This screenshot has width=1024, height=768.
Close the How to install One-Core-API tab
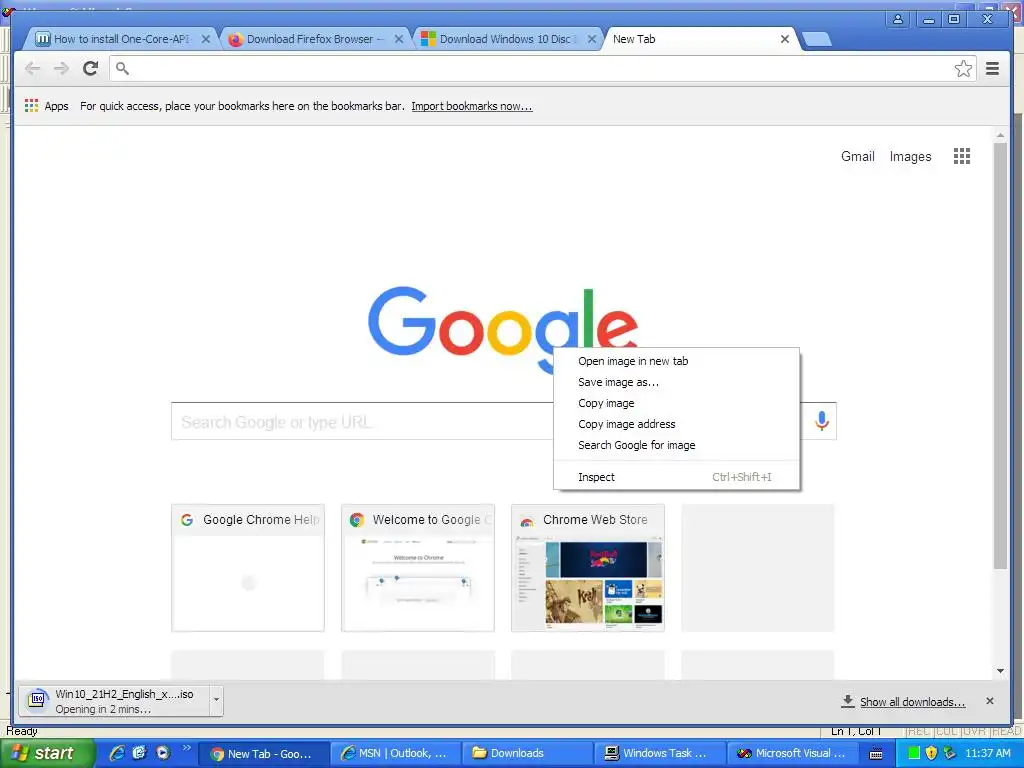(206, 39)
